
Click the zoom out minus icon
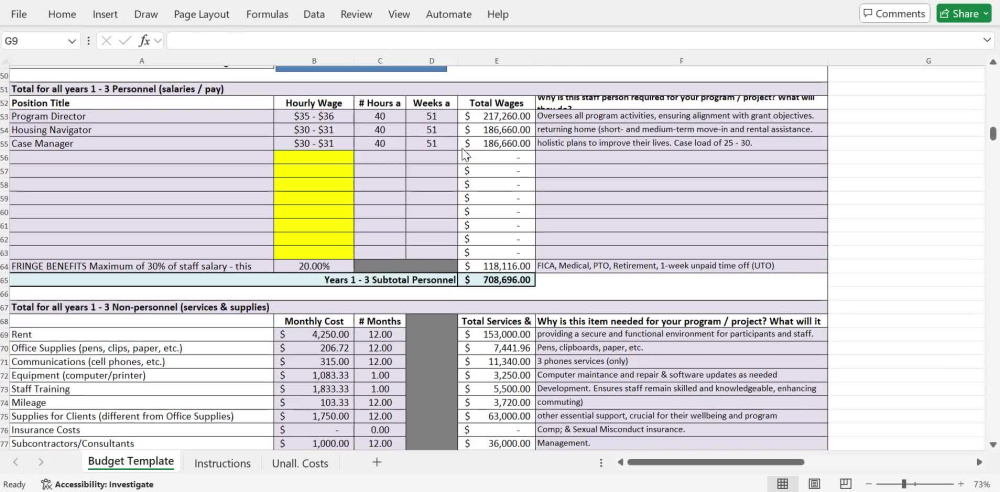coord(868,484)
